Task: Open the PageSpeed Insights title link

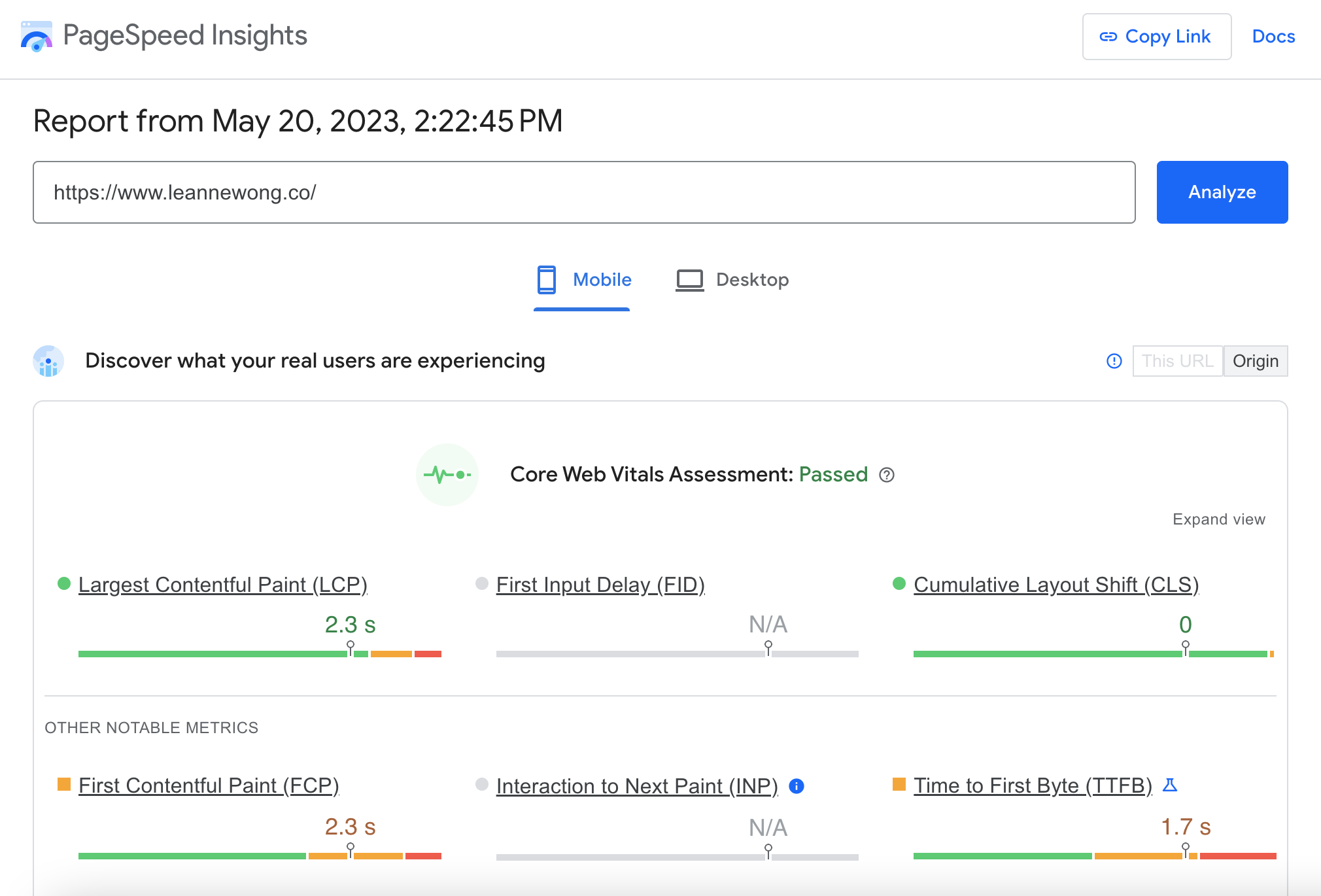Action: (185, 35)
